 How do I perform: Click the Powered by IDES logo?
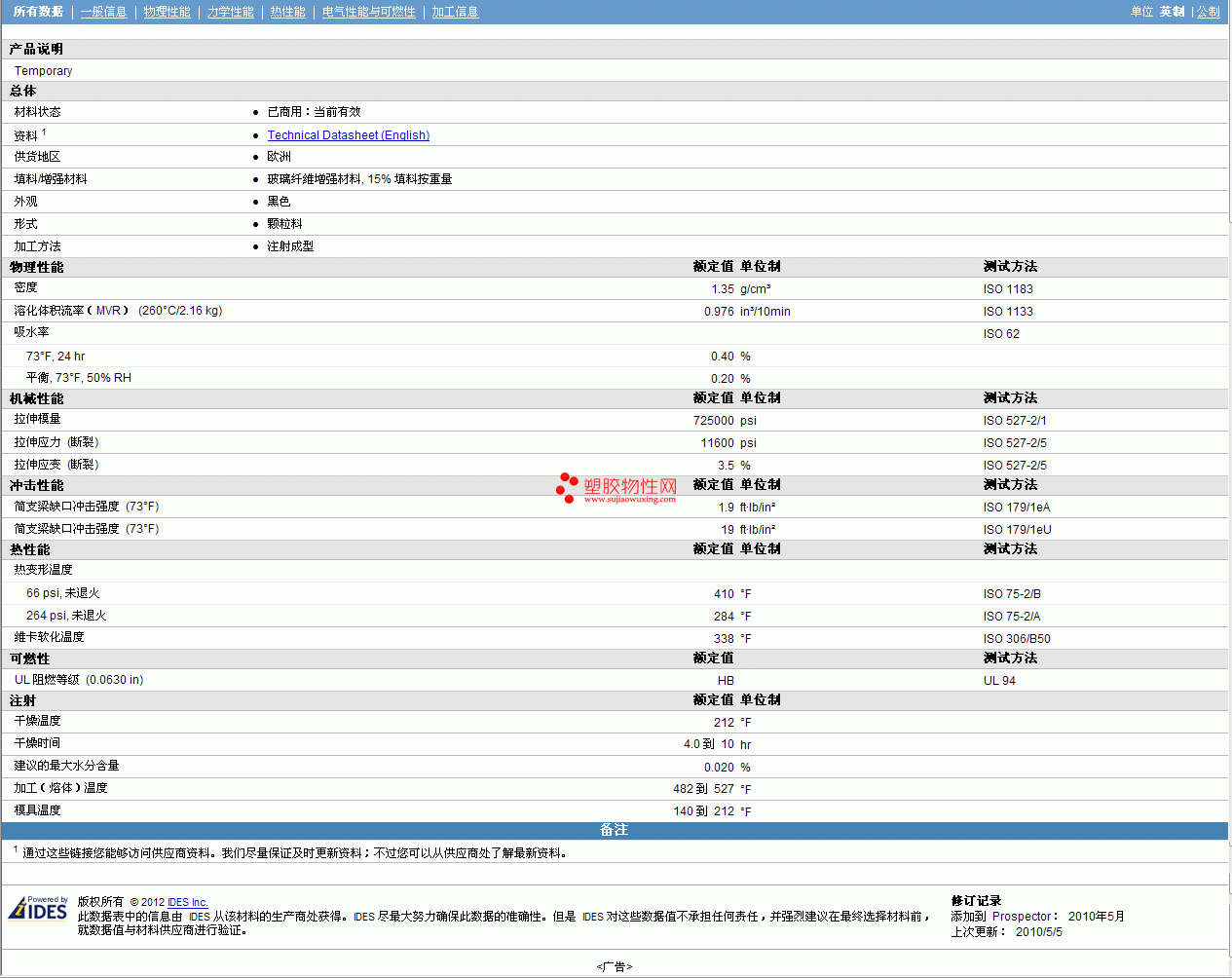(x=39, y=909)
